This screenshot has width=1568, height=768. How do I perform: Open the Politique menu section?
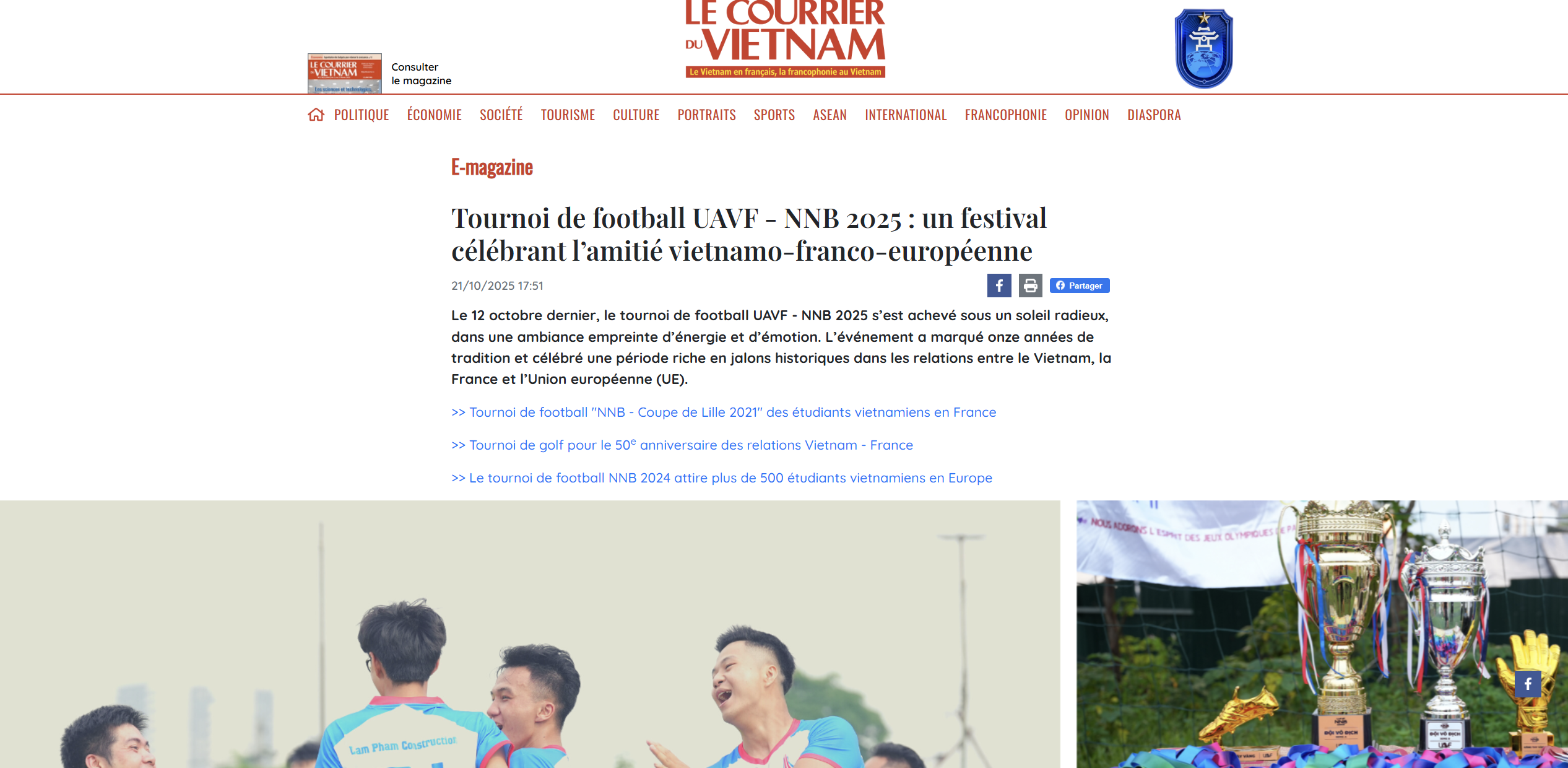tap(362, 115)
